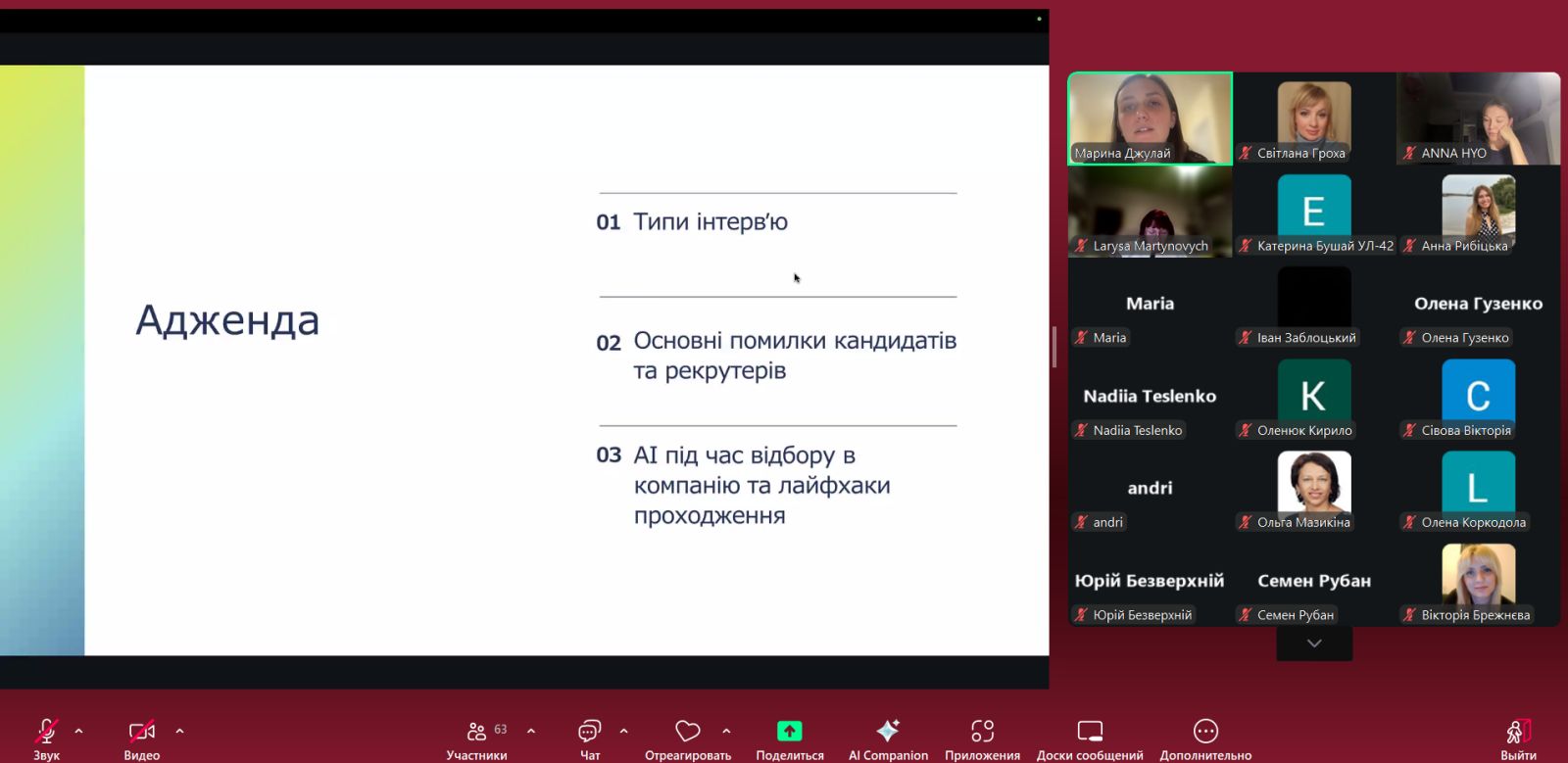Click the divider handle beside the gallery

tap(1054, 347)
